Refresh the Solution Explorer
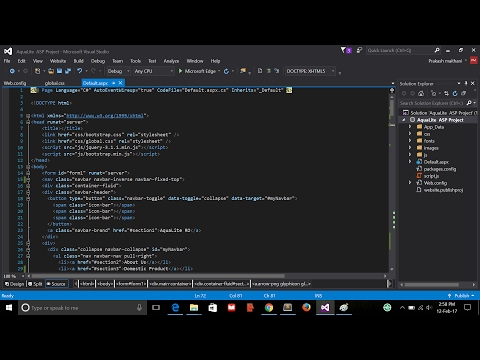Screen dimensions: 480x360 pos(455,94)
